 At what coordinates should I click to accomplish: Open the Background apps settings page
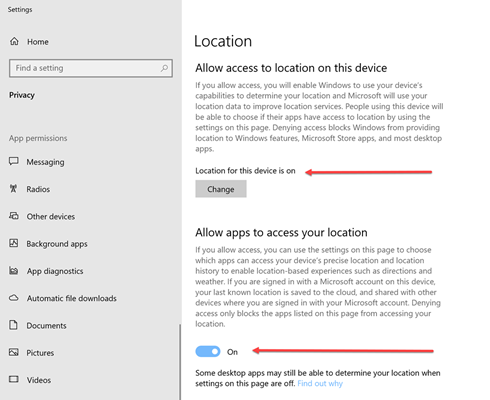pyautogui.click(x=57, y=244)
